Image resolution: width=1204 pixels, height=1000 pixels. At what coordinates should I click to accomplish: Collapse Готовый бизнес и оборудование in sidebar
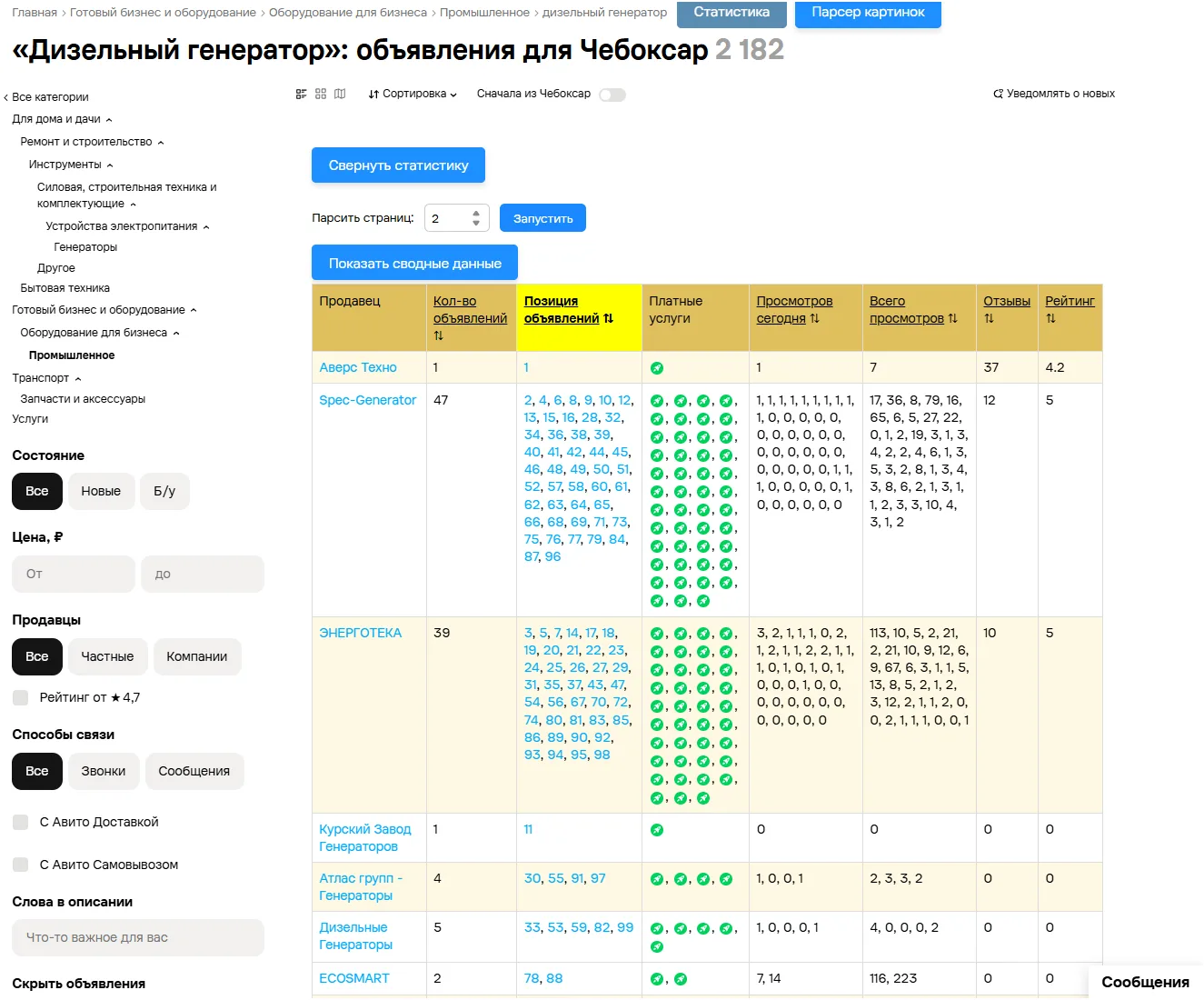pyautogui.click(x=194, y=311)
